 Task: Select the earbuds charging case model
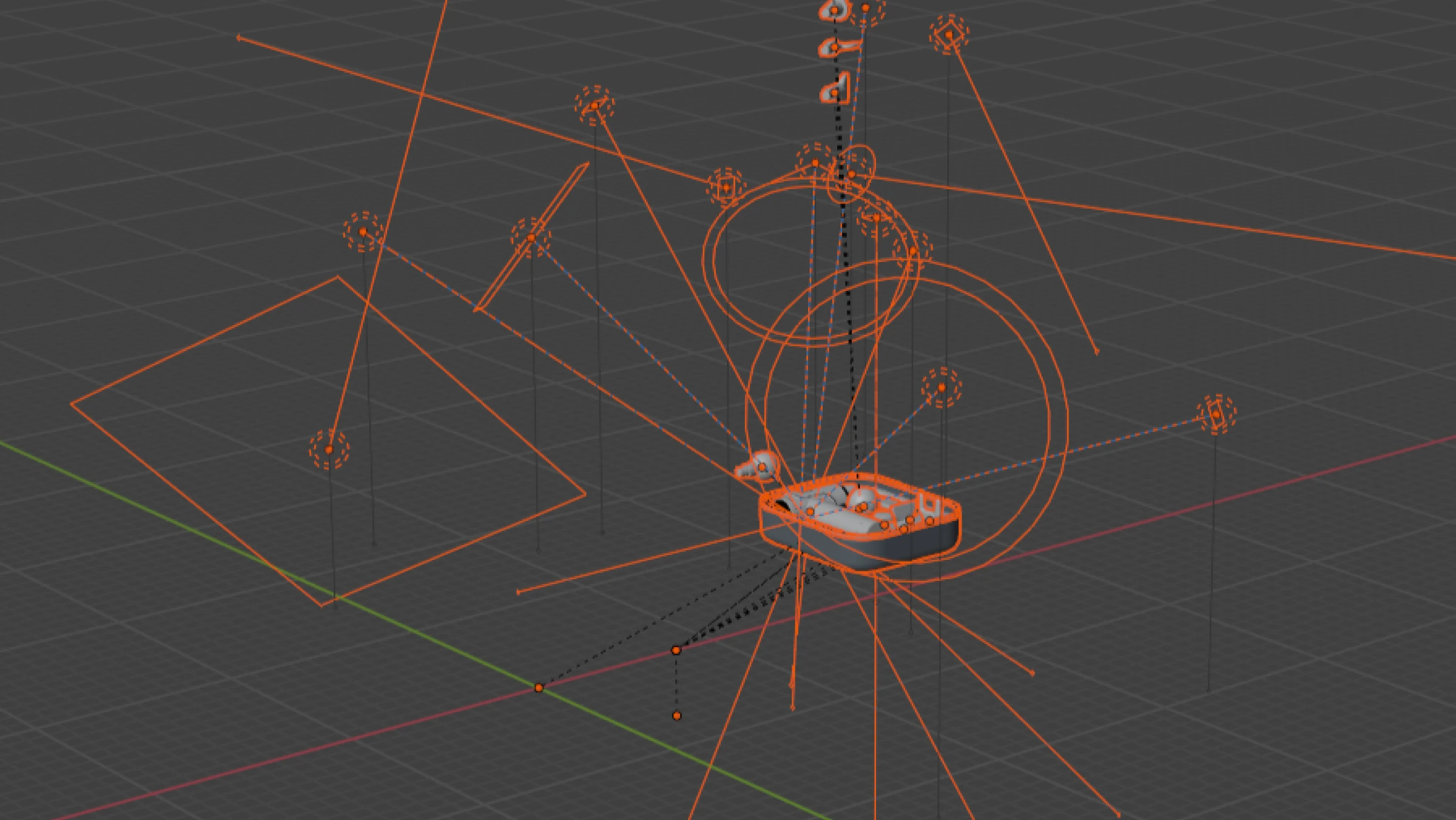click(860, 523)
